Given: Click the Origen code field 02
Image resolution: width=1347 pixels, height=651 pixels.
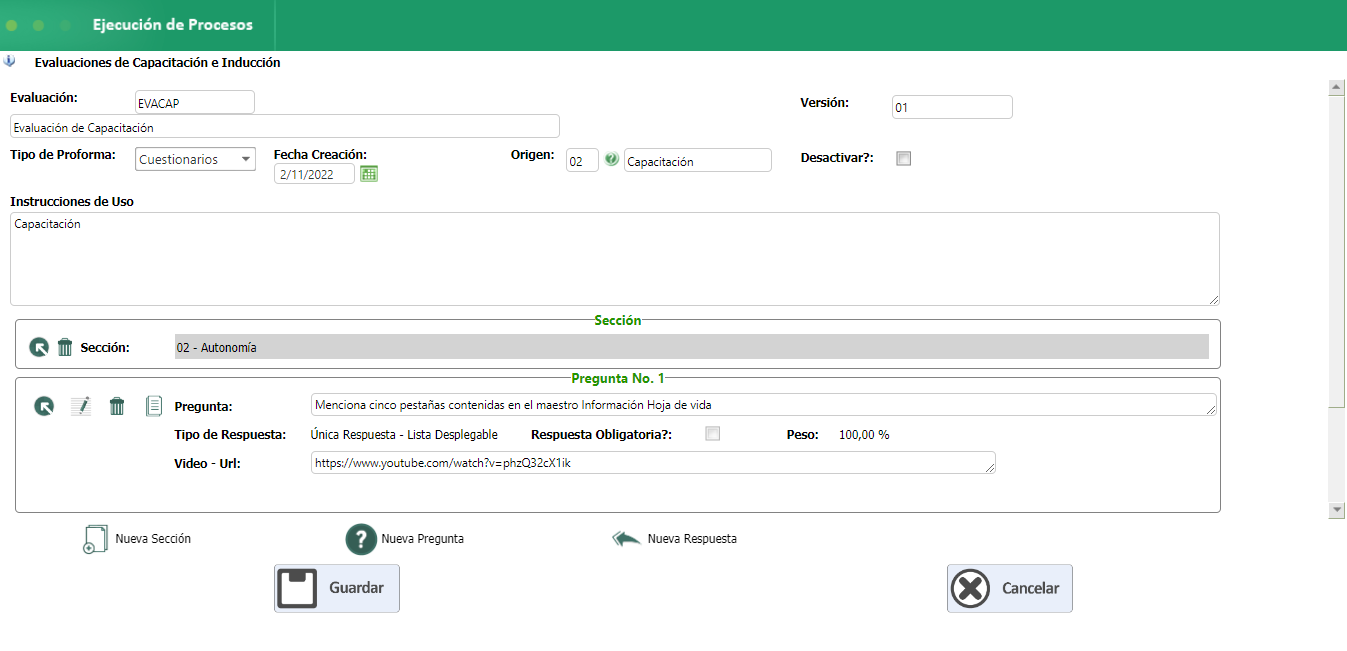Looking at the screenshot, I should point(582,160).
